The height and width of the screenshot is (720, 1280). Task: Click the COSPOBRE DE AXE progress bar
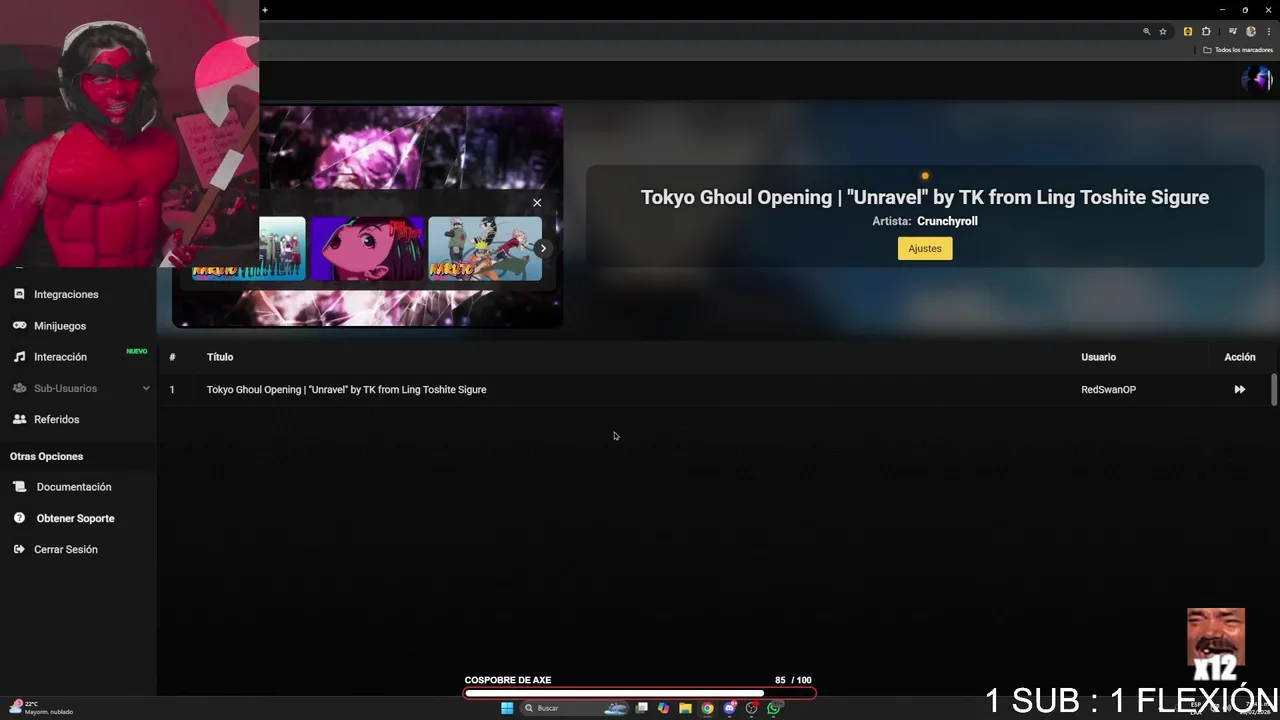(640, 693)
